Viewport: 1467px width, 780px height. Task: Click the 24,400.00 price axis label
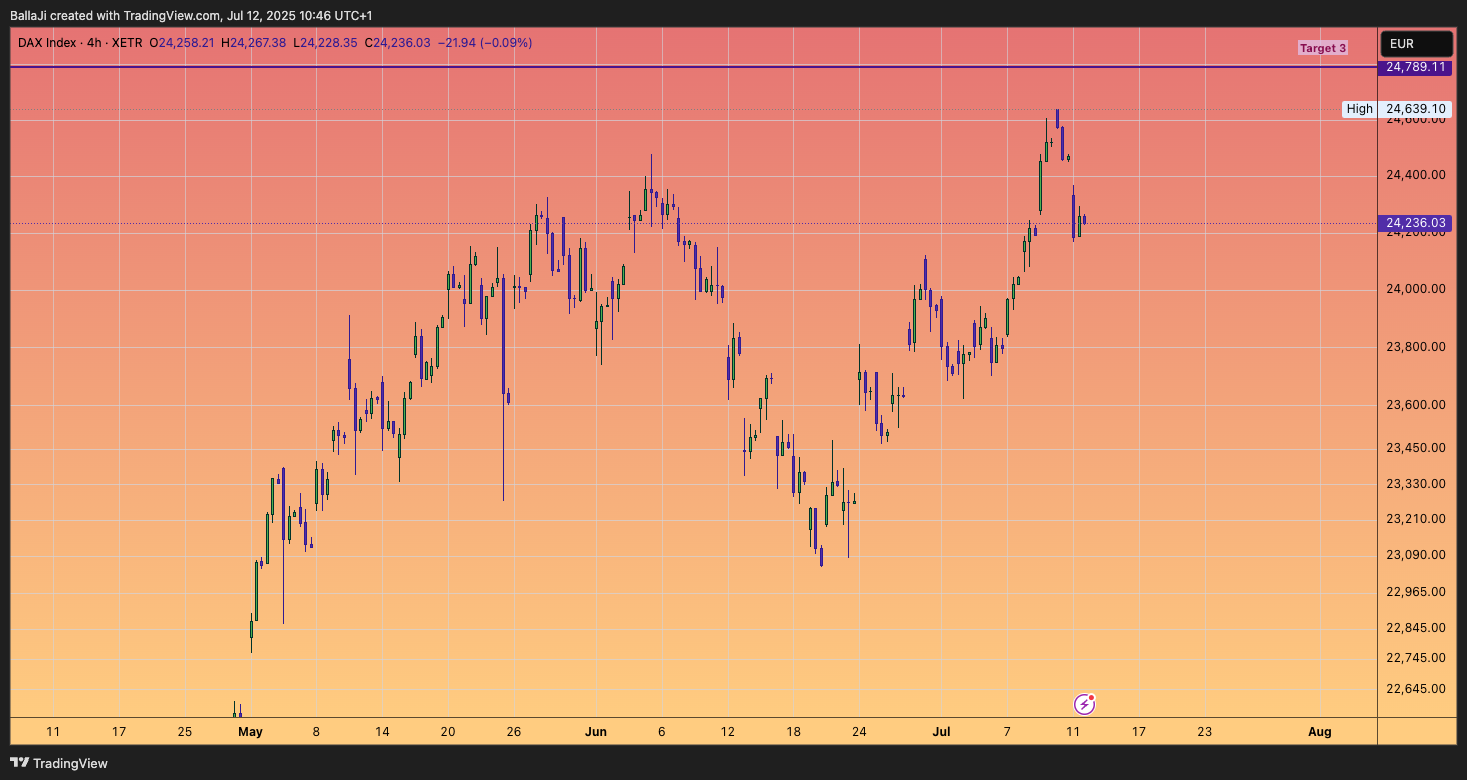point(1416,175)
